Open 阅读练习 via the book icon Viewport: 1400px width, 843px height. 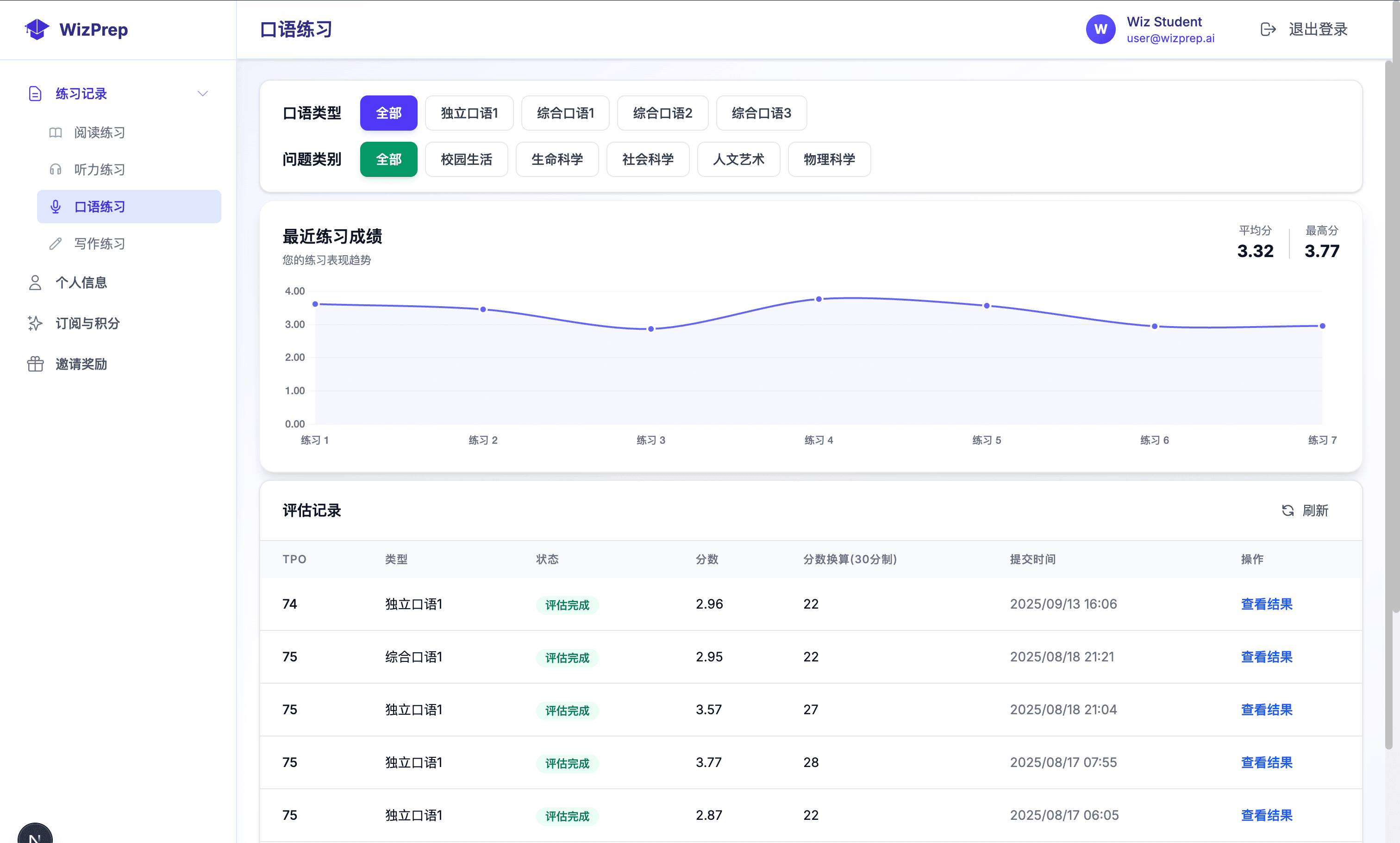tap(55, 132)
